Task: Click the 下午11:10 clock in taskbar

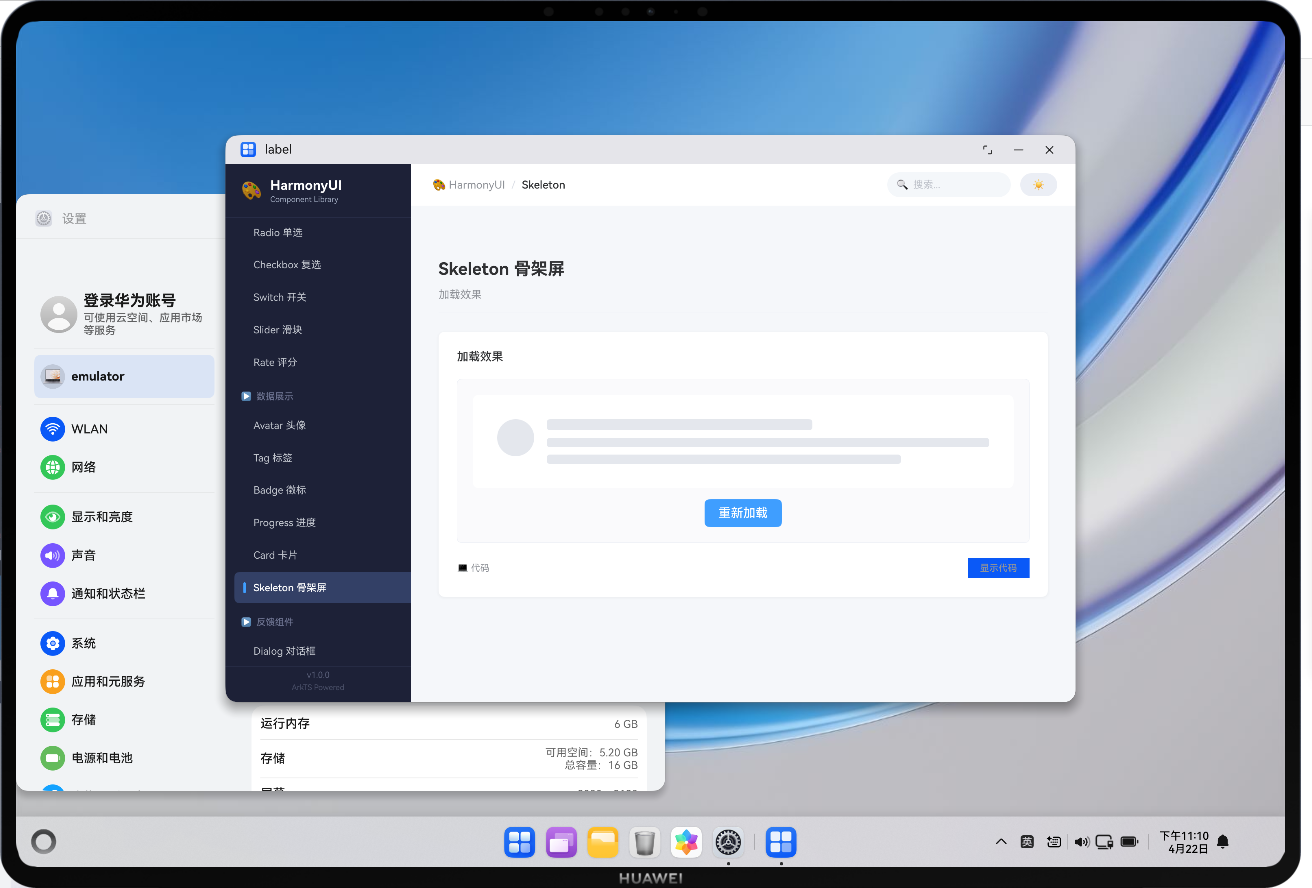Action: tap(1184, 836)
